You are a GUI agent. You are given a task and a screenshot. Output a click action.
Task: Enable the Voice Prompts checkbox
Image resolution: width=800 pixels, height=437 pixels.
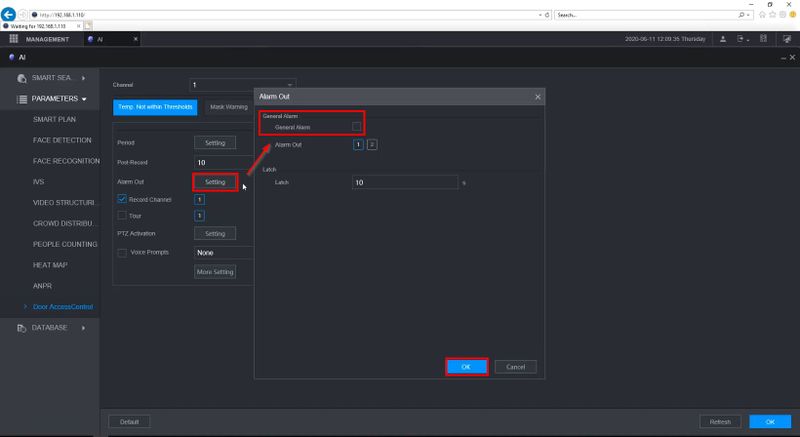122,252
